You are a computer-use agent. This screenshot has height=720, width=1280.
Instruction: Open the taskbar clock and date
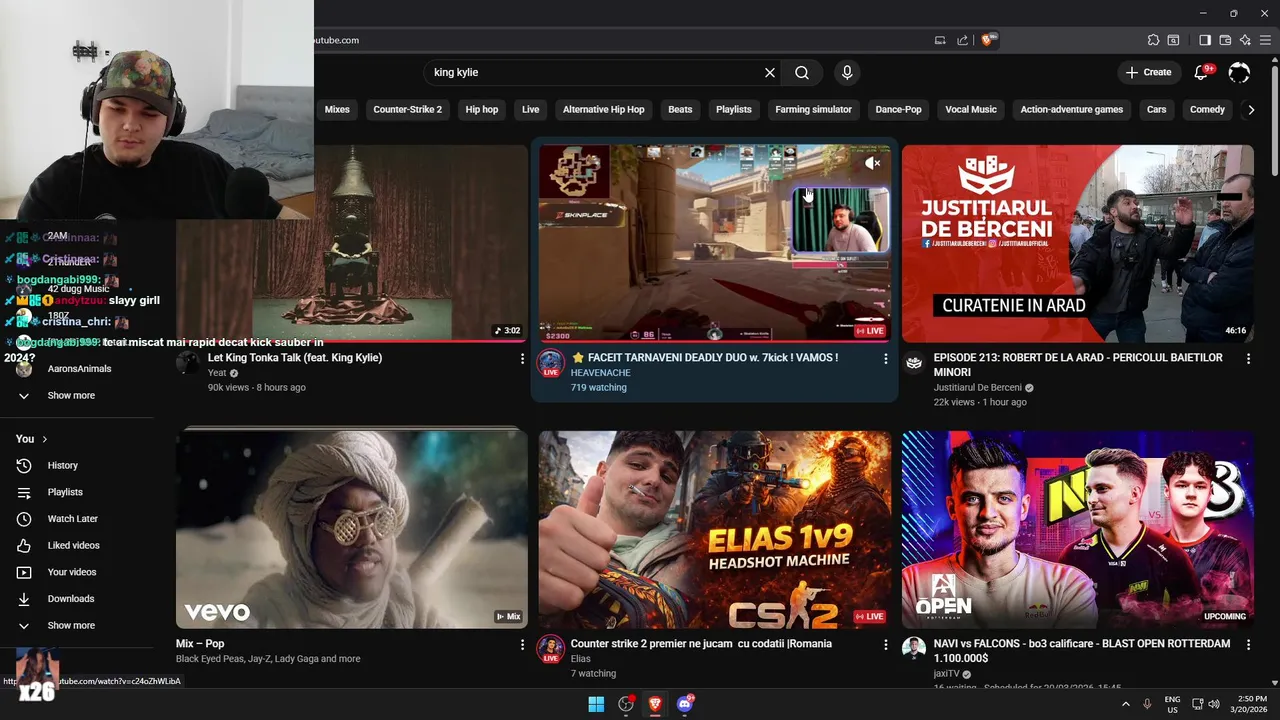click(1248, 704)
